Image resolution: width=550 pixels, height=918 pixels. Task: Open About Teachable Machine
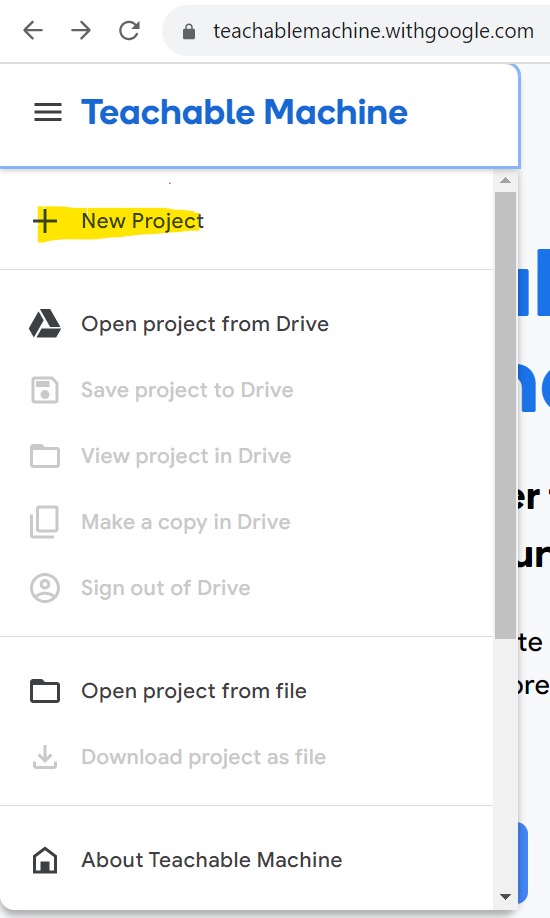click(x=247, y=860)
